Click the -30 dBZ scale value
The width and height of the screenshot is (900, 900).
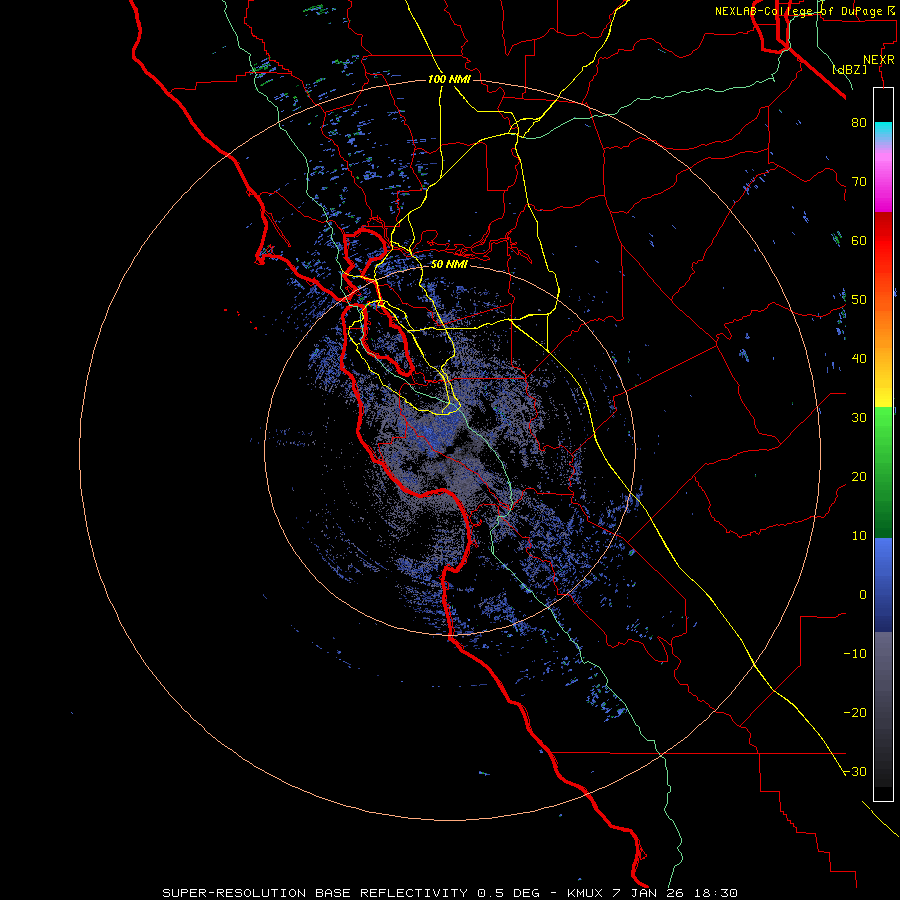tap(855, 771)
